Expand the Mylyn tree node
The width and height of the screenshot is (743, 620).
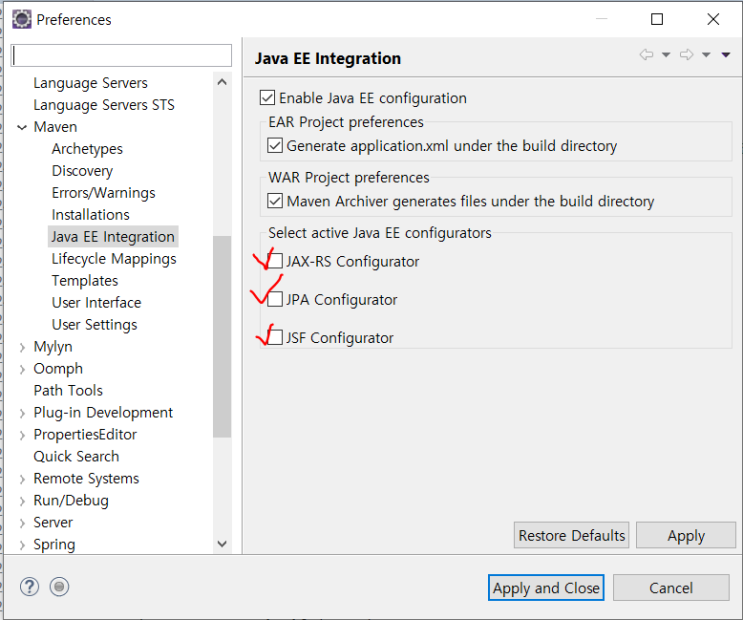22,347
